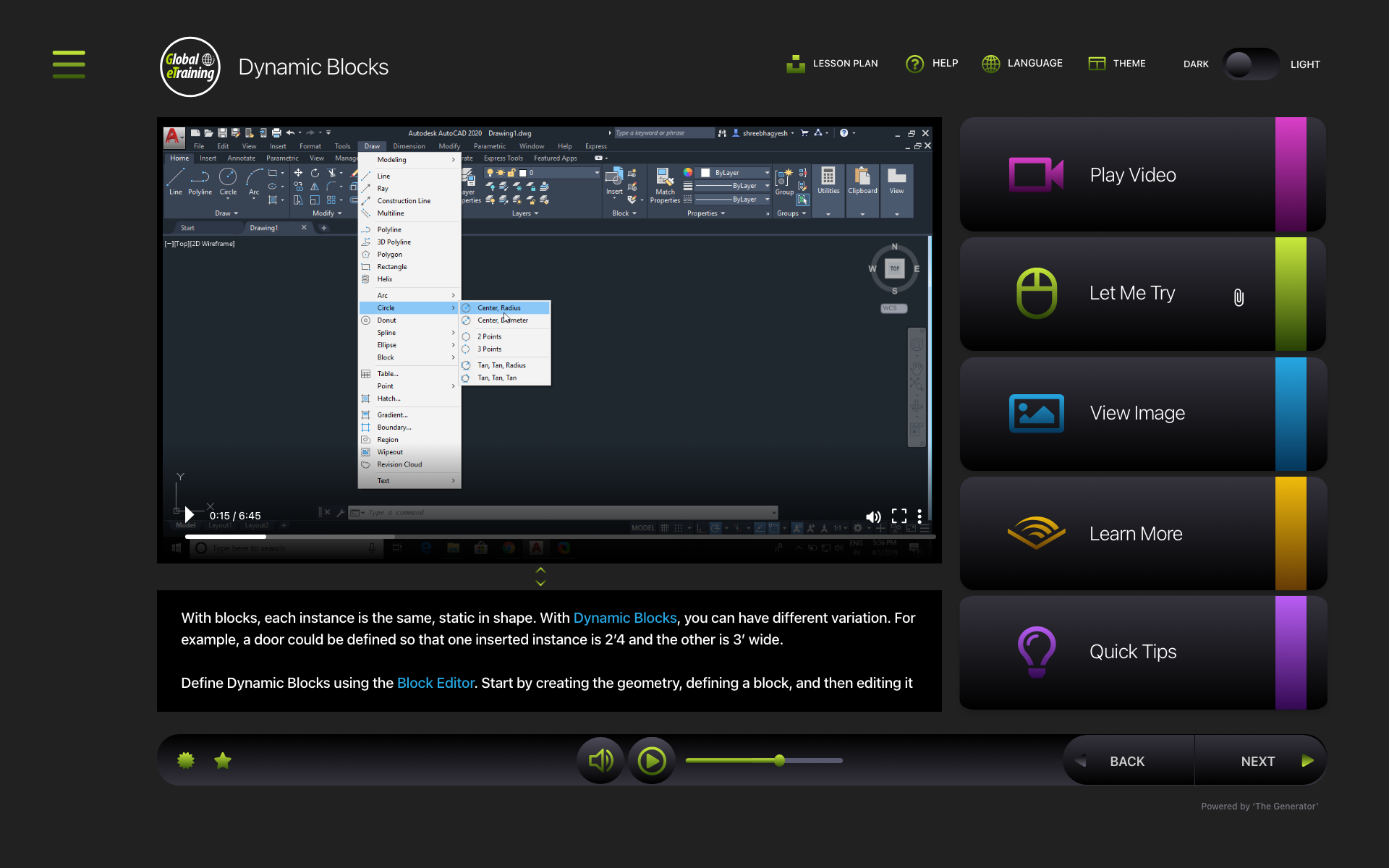
Task: Click the blue picture icon
Action: [x=1036, y=413]
